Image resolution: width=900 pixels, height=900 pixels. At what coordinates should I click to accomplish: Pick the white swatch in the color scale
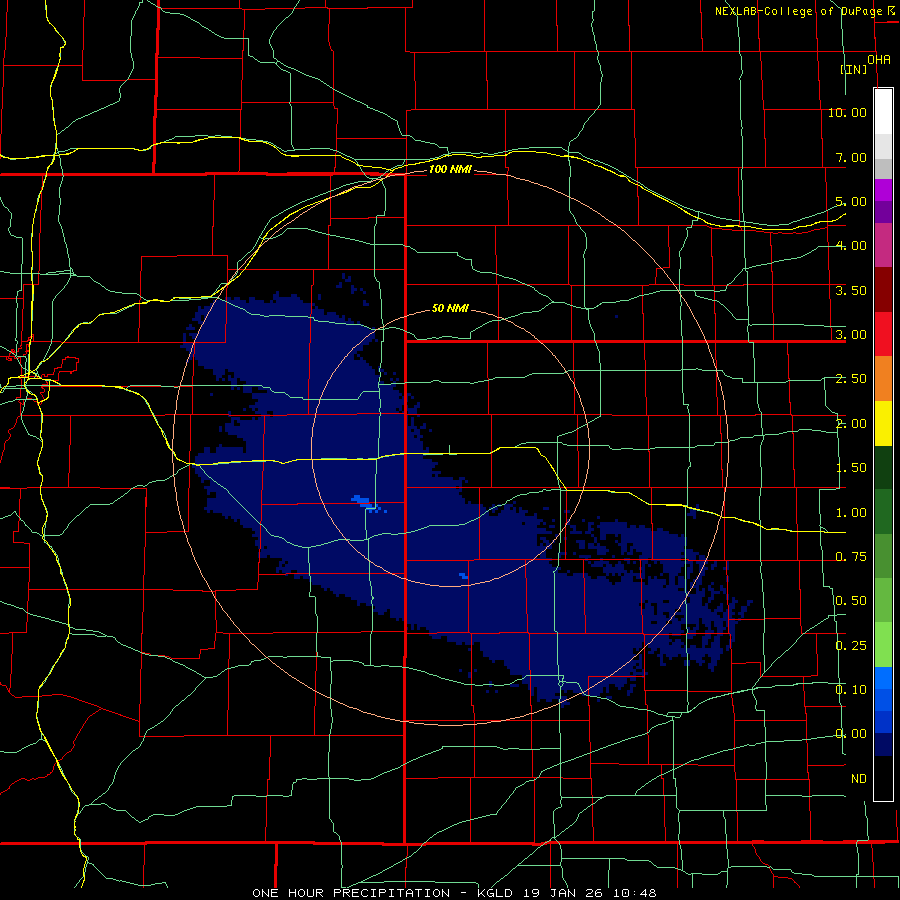(x=883, y=112)
